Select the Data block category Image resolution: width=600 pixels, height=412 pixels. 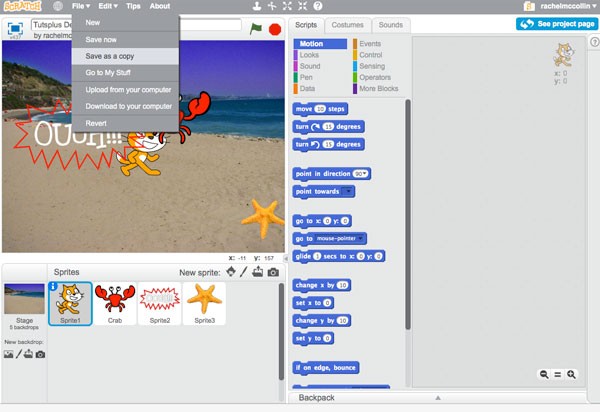pyautogui.click(x=320, y=88)
